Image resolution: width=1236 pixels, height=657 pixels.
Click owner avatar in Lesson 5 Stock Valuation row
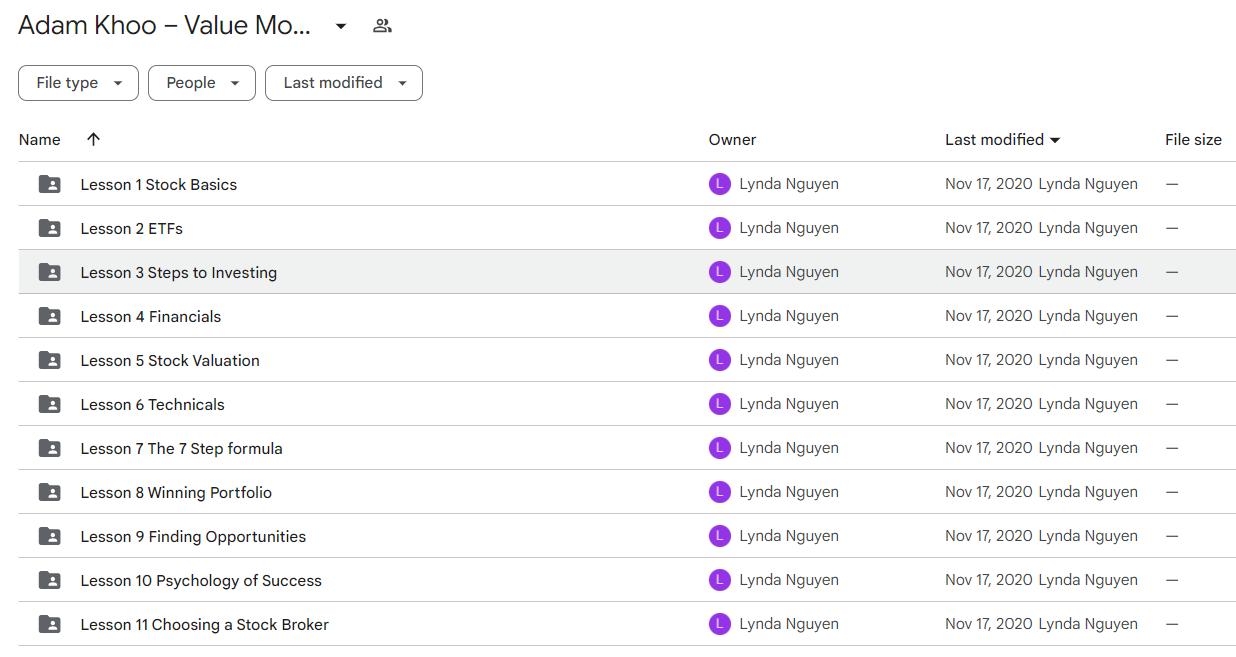(x=720, y=360)
